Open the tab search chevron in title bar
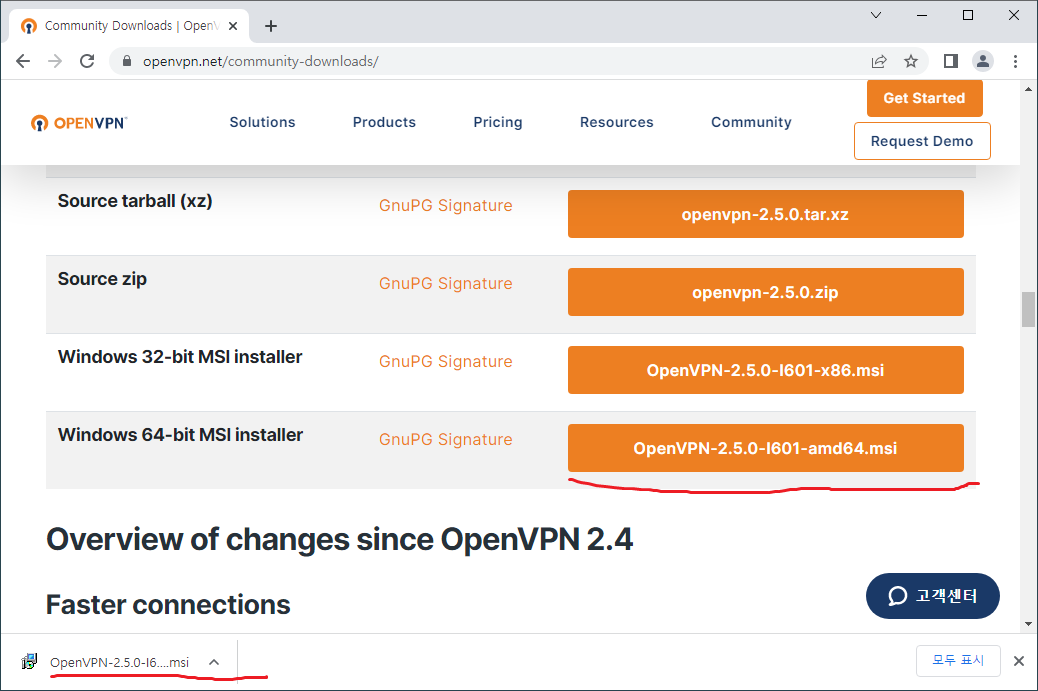The image size is (1038, 691). coord(876,15)
